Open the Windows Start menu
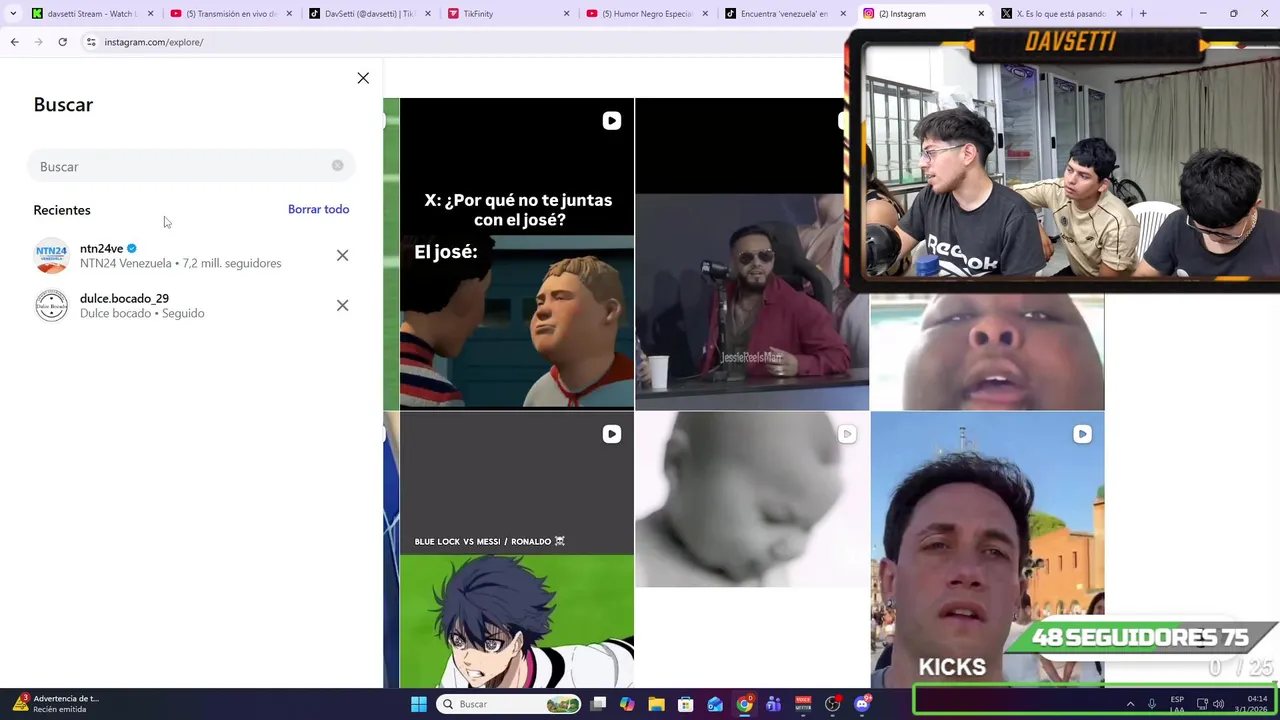This screenshot has width=1280, height=720. (419, 704)
